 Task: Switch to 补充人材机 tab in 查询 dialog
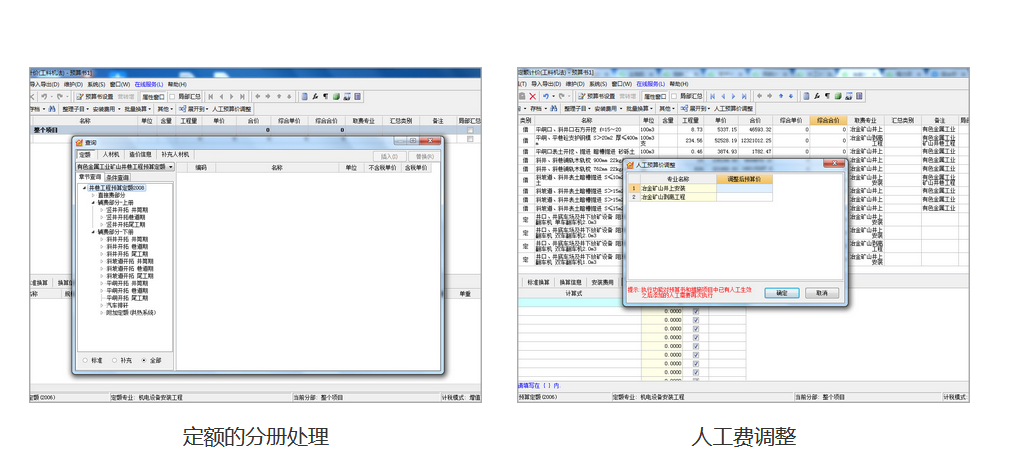coord(175,154)
